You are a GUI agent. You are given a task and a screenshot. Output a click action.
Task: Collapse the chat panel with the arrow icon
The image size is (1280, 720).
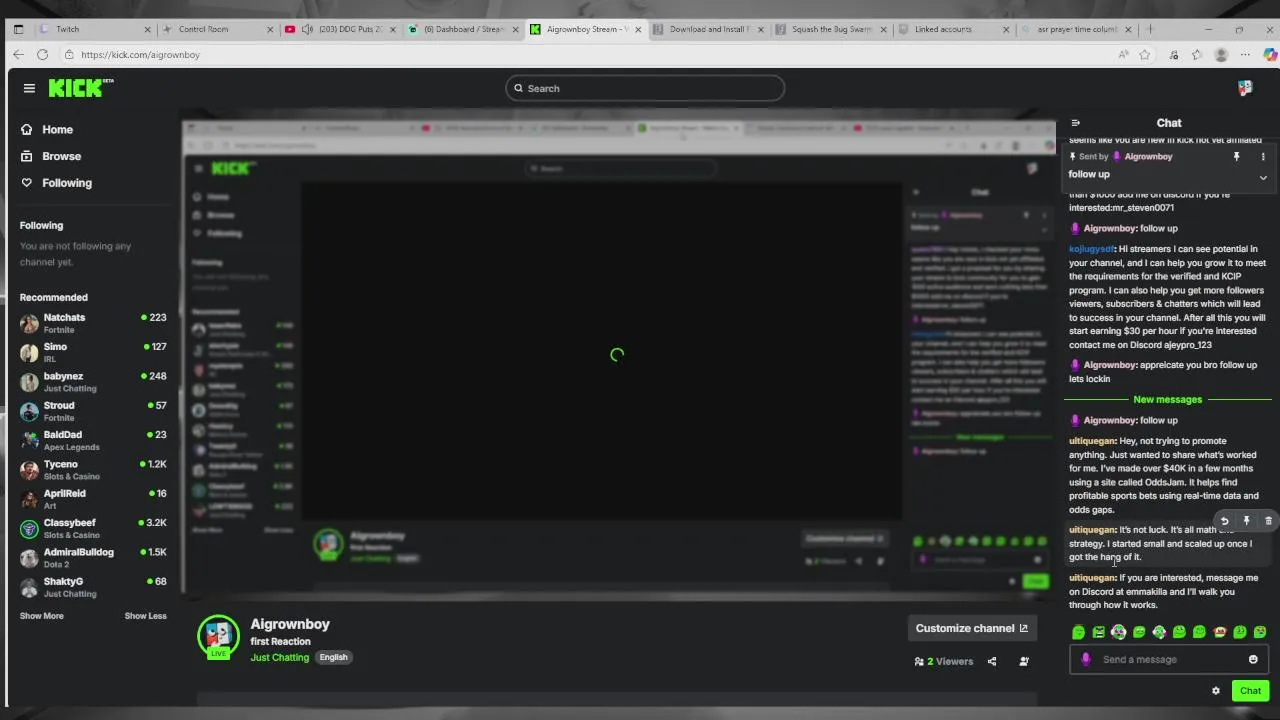[1076, 123]
